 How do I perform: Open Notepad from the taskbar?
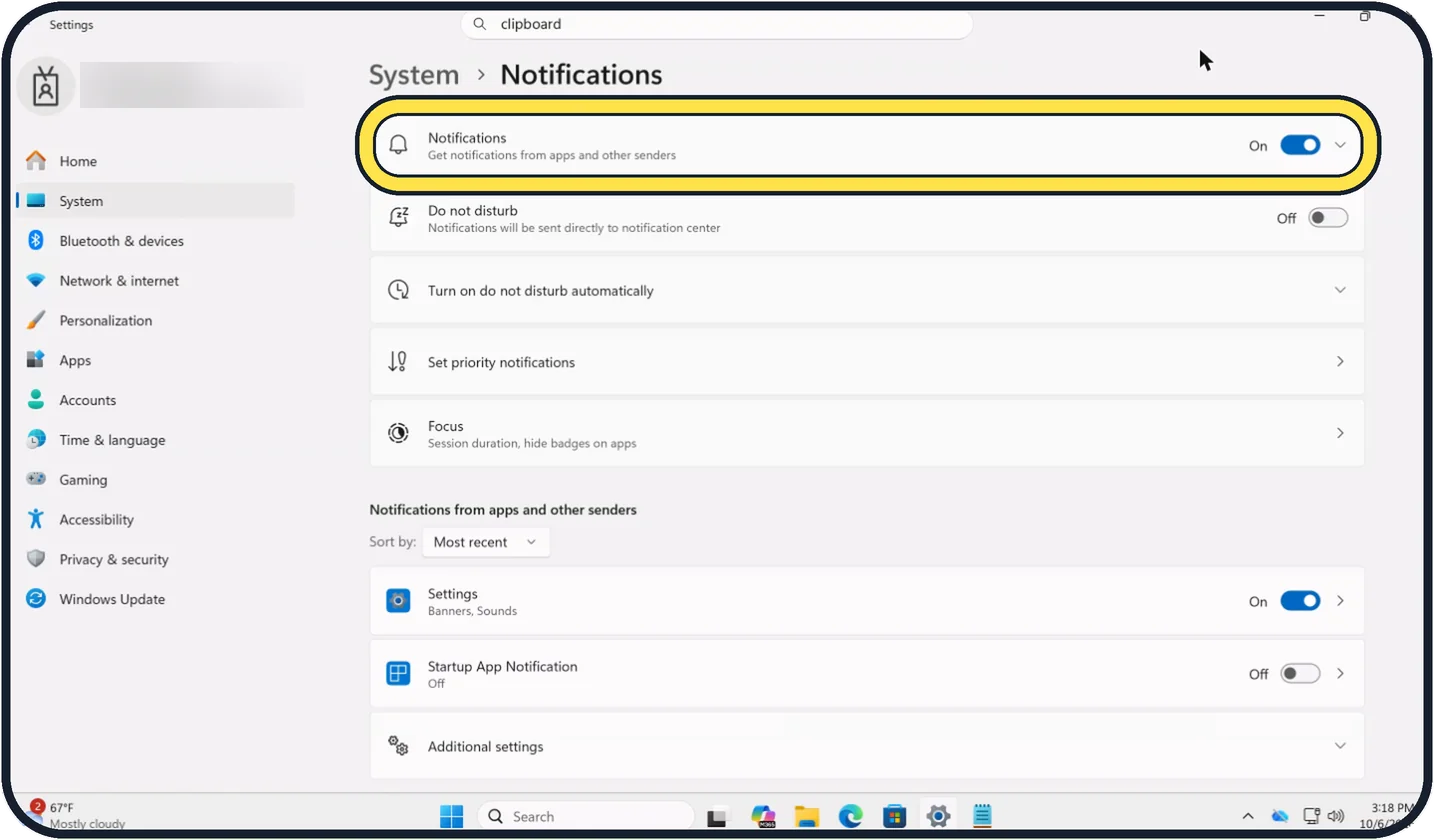[982, 816]
